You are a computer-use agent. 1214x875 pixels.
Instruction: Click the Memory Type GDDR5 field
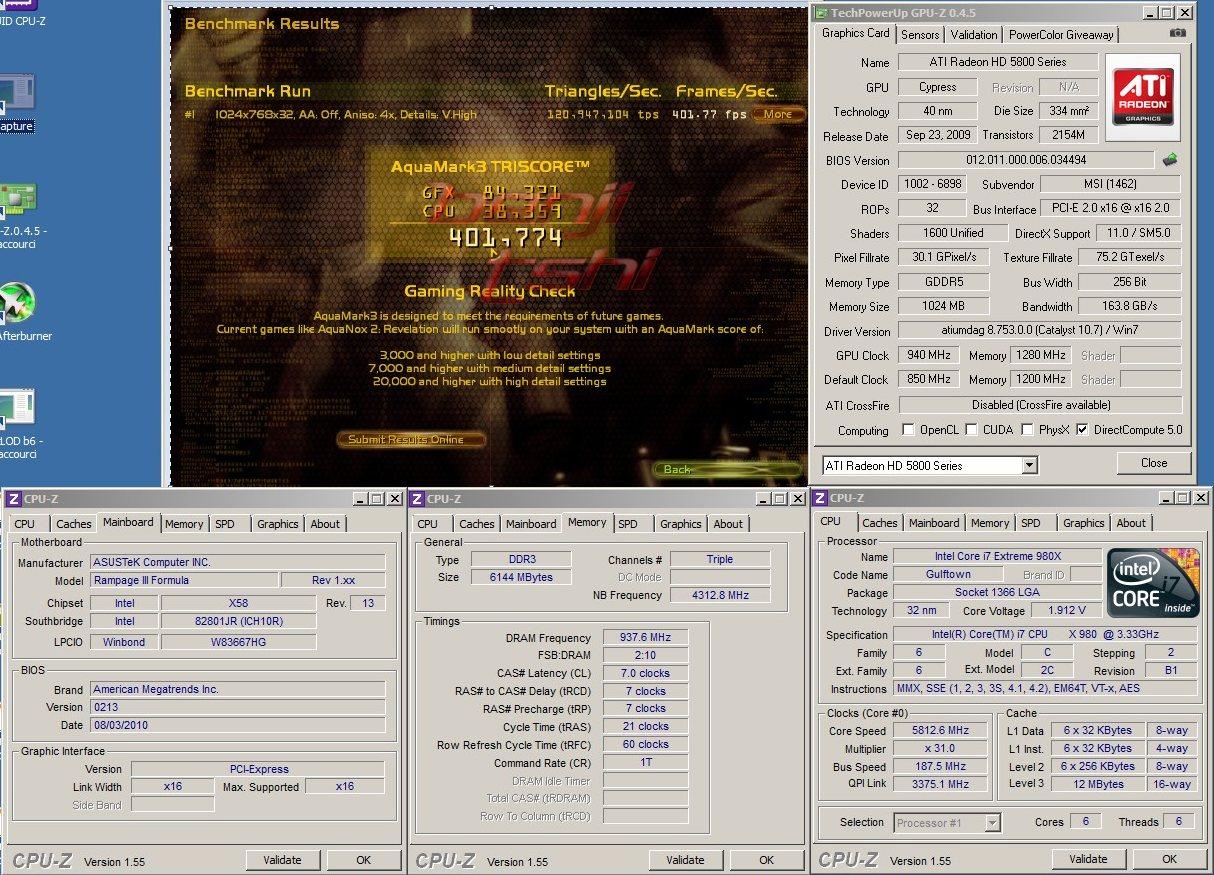tap(943, 283)
